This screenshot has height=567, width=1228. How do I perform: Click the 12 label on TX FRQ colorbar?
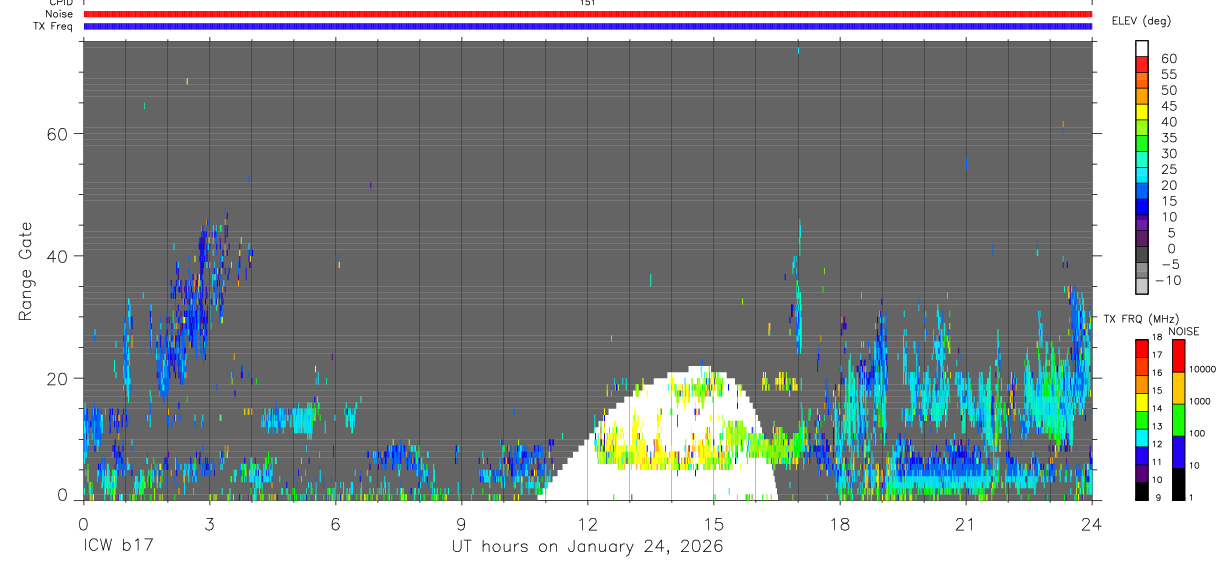pyautogui.click(x=1157, y=444)
